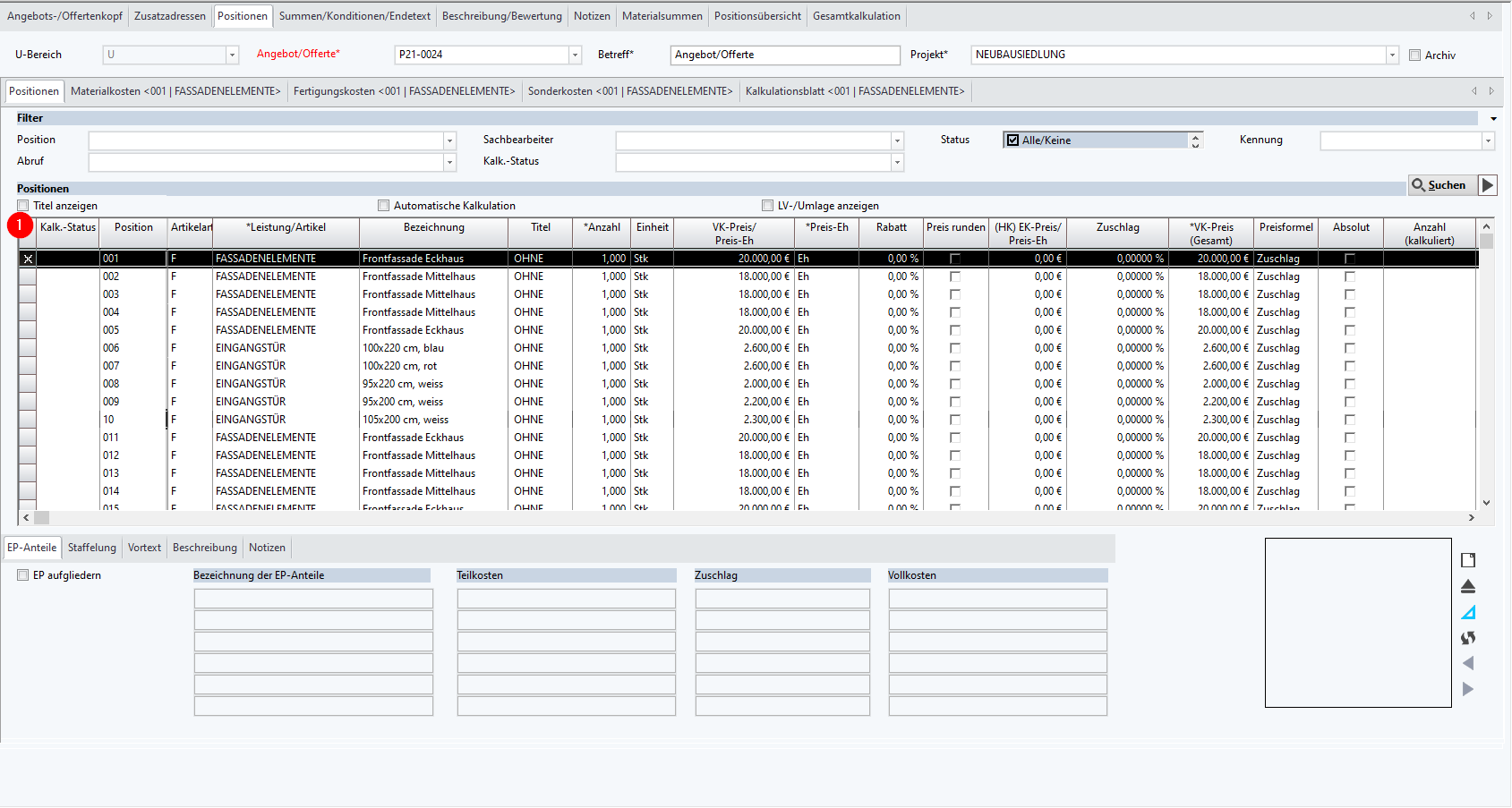
Task: Switch to the Gesamtkalkulation tab
Action: coord(856,16)
